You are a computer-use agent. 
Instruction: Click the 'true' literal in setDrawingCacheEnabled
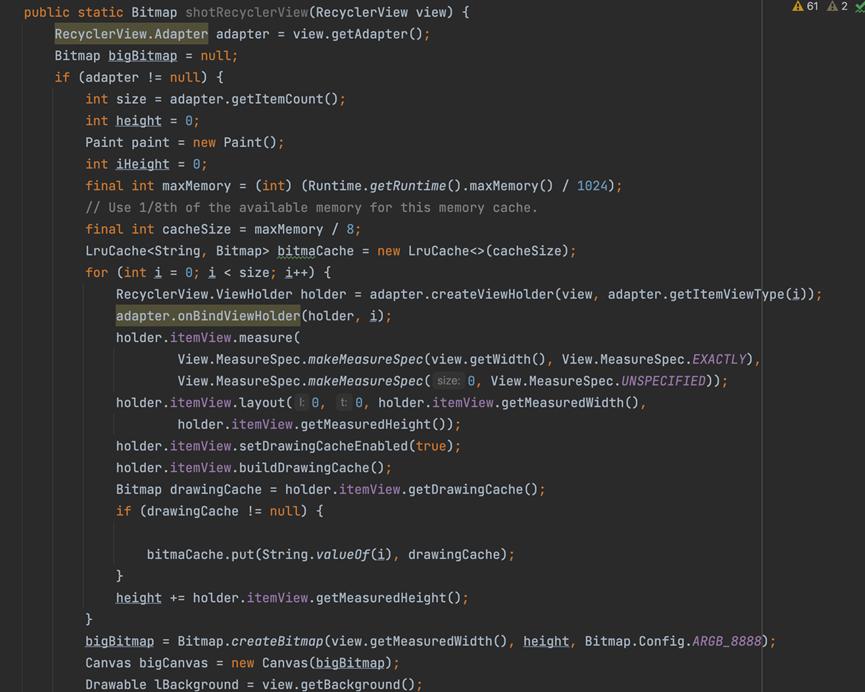430,446
